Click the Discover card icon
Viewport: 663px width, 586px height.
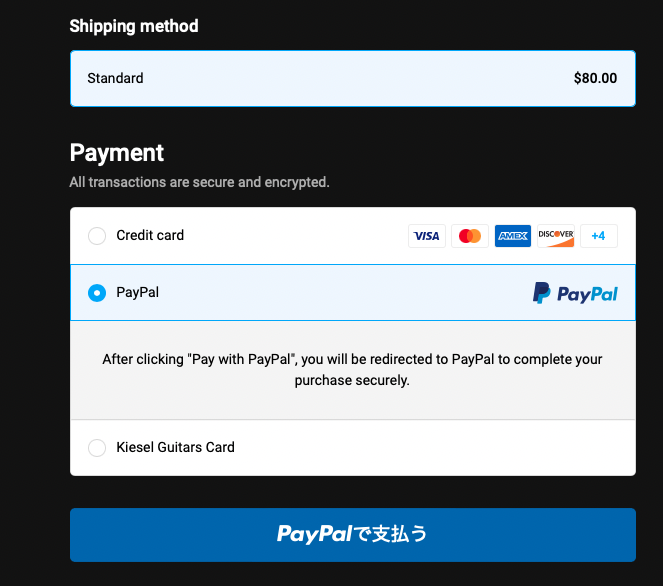coord(556,236)
